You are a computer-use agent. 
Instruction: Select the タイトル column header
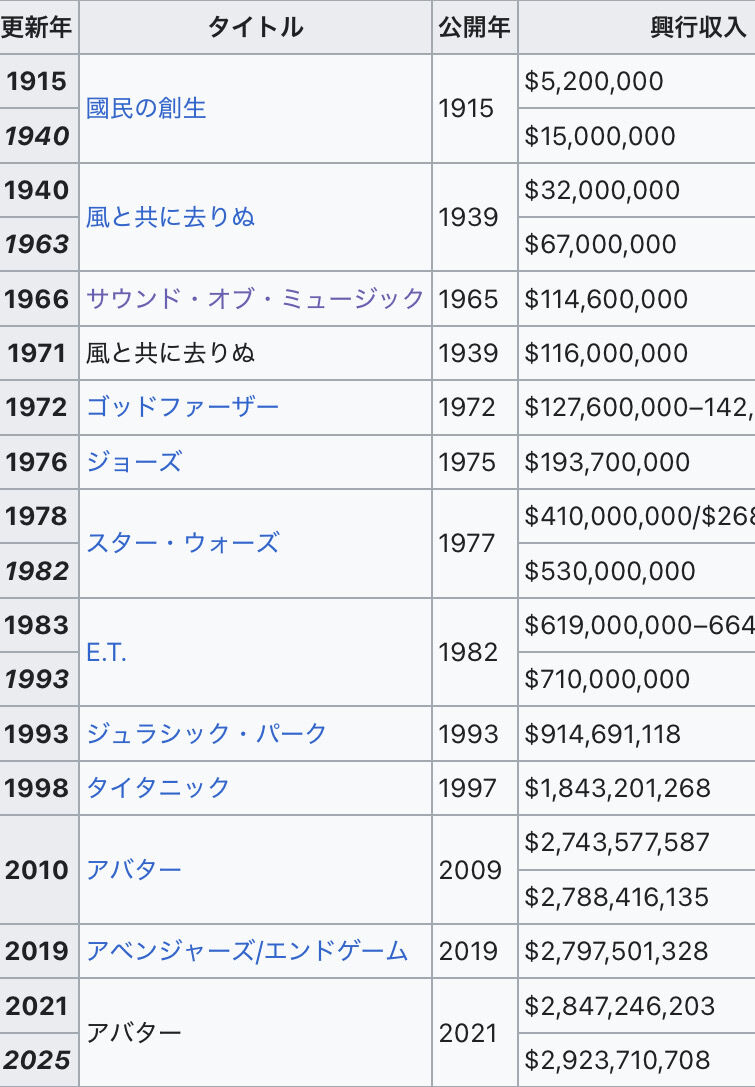coord(255,27)
